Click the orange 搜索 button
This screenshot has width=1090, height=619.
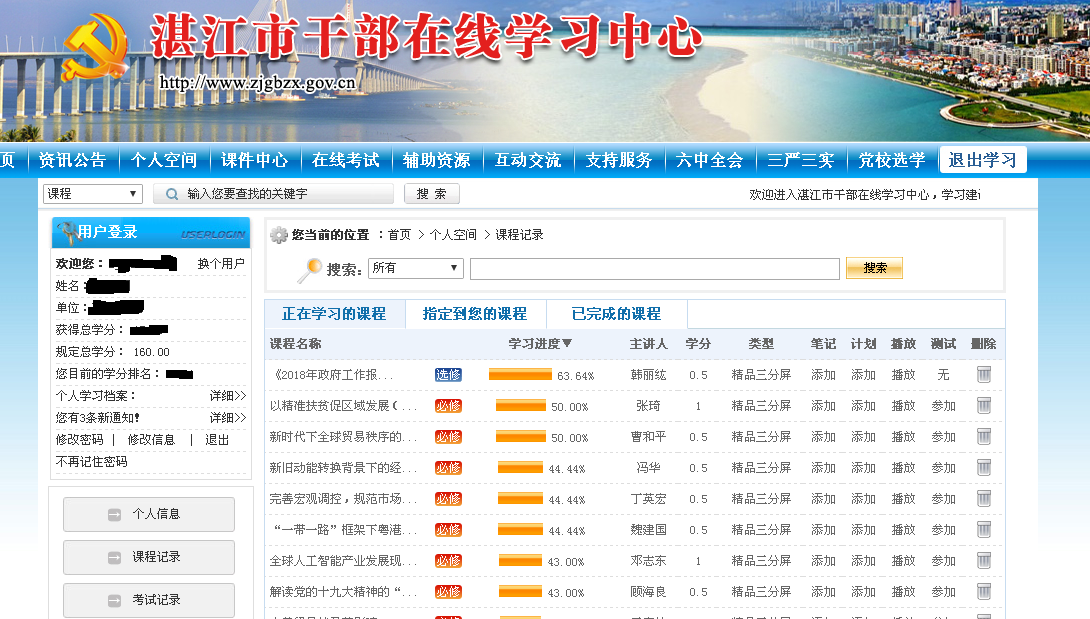874,268
